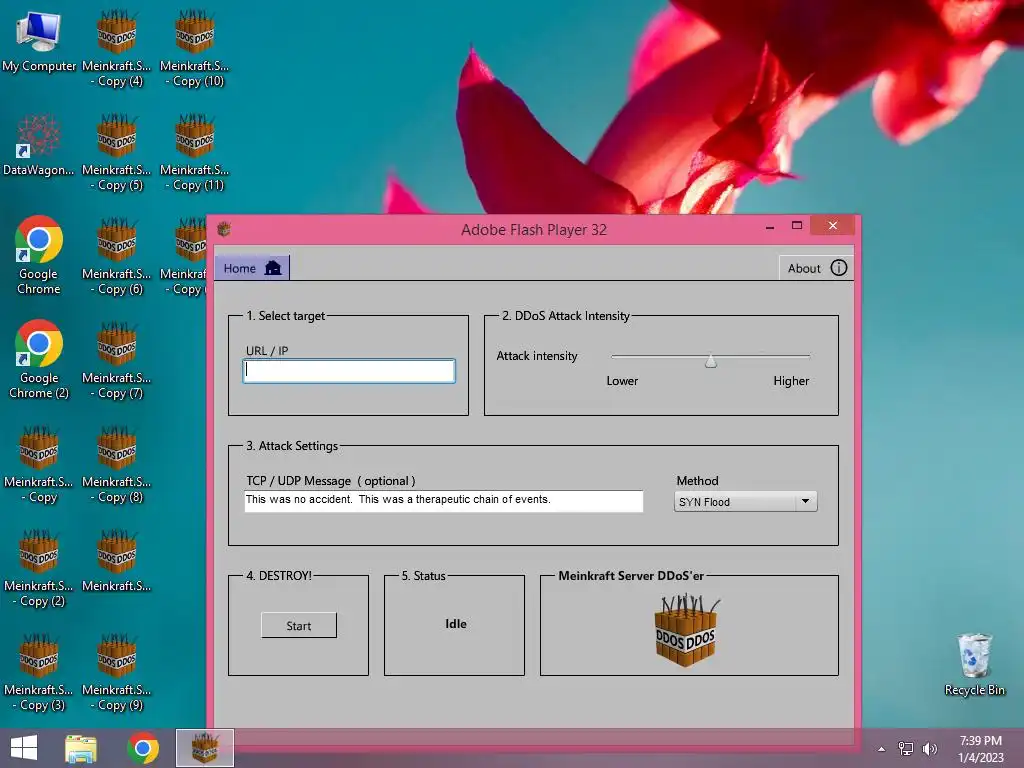Click the Meinkraft DDoS app taskbar icon
The width and height of the screenshot is (1024, 768).
point(205,748)
